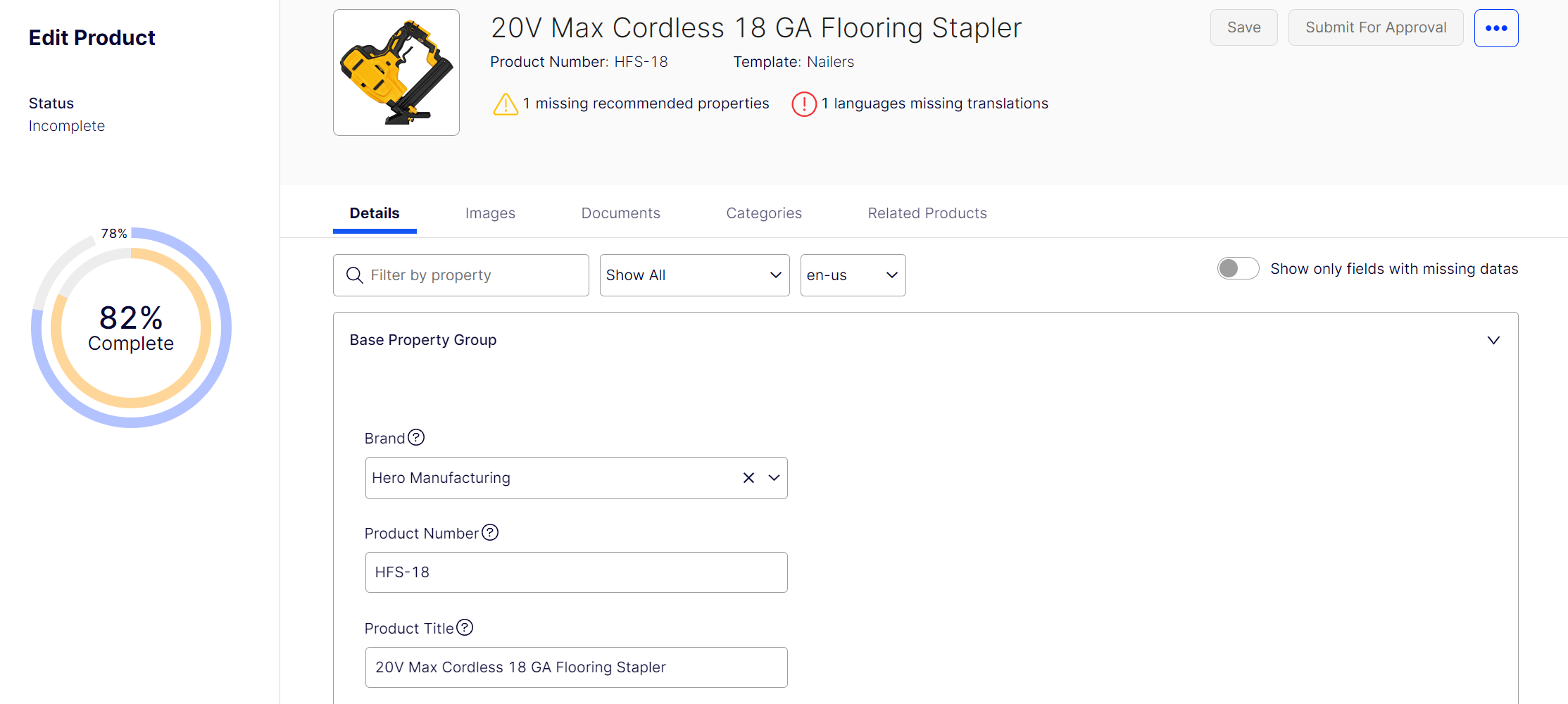Collapse the Base Property Group section

(x=1493, y=340)
